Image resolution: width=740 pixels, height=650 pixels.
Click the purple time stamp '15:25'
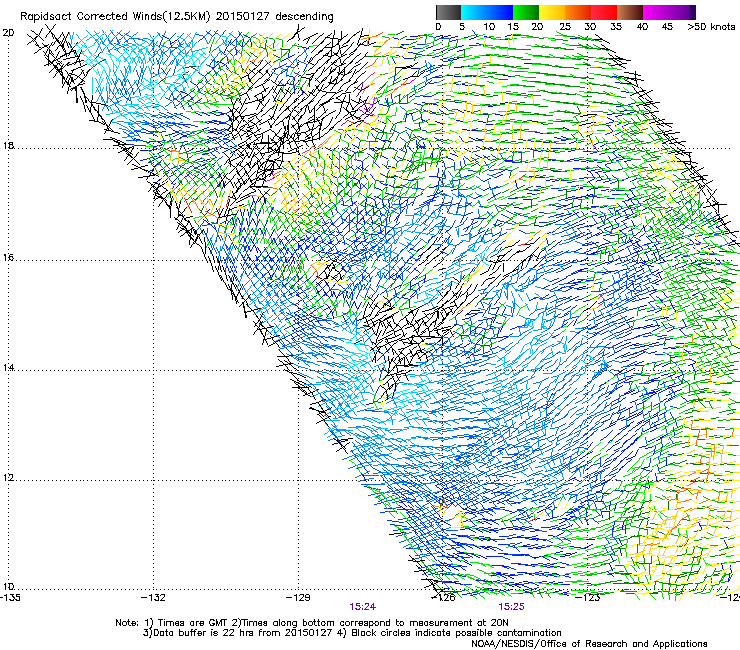[512, 607]
